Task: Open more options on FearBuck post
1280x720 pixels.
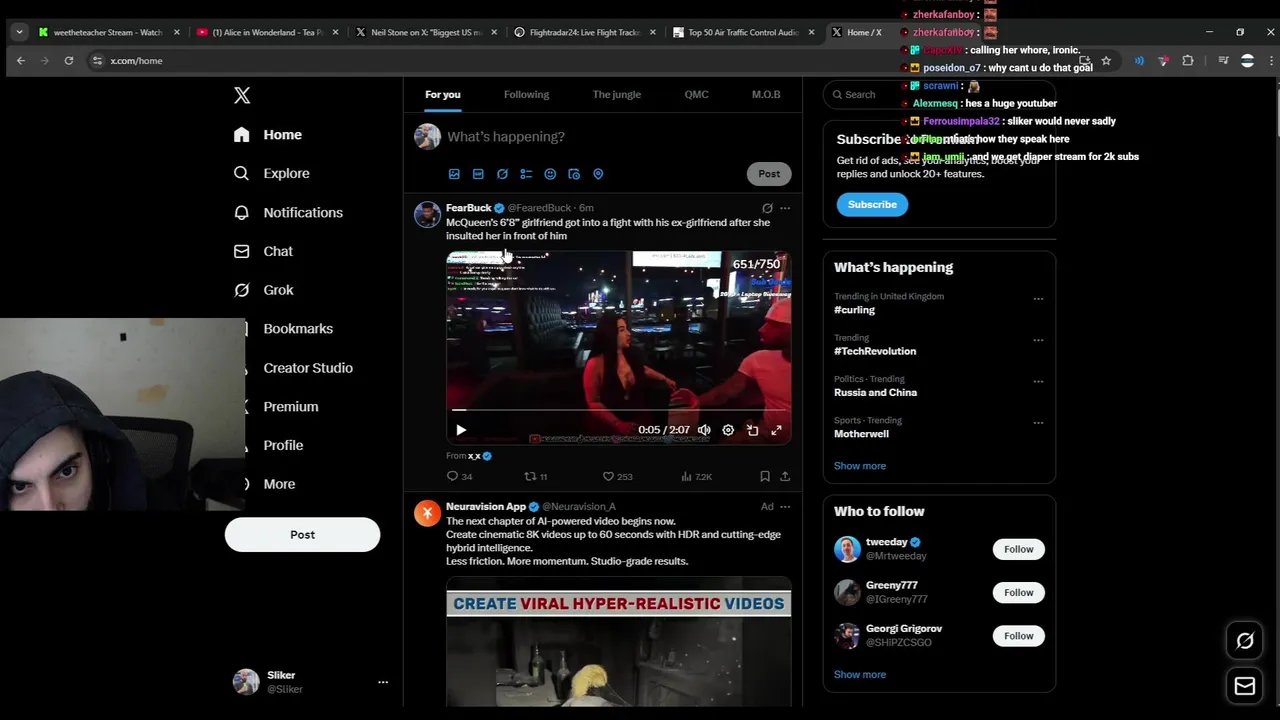Action: point(785,208)
